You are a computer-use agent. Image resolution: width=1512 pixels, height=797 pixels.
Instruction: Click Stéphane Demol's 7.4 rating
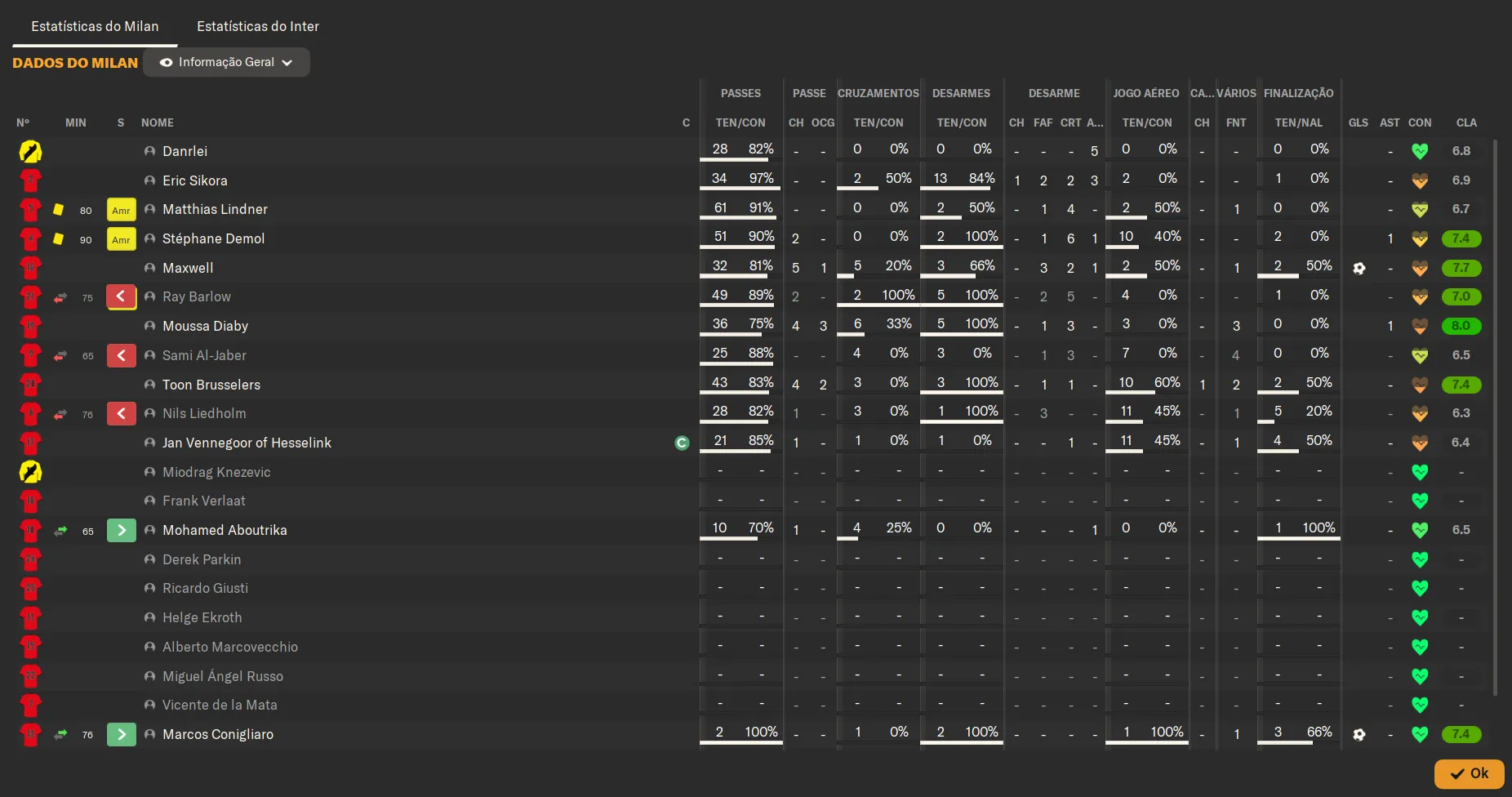[1461, 238]
